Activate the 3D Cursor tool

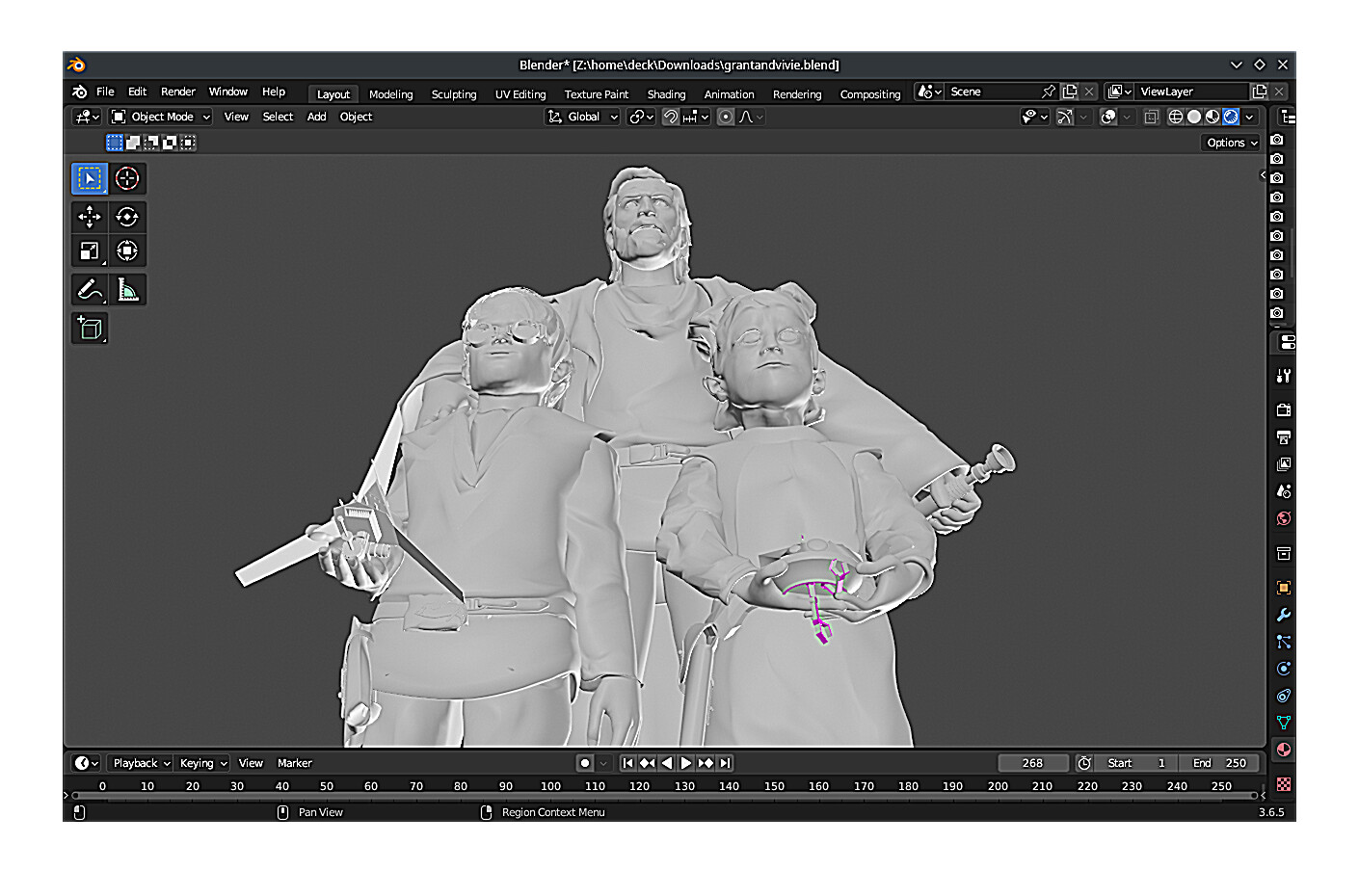pyautogui.click(x=127, y=178)
